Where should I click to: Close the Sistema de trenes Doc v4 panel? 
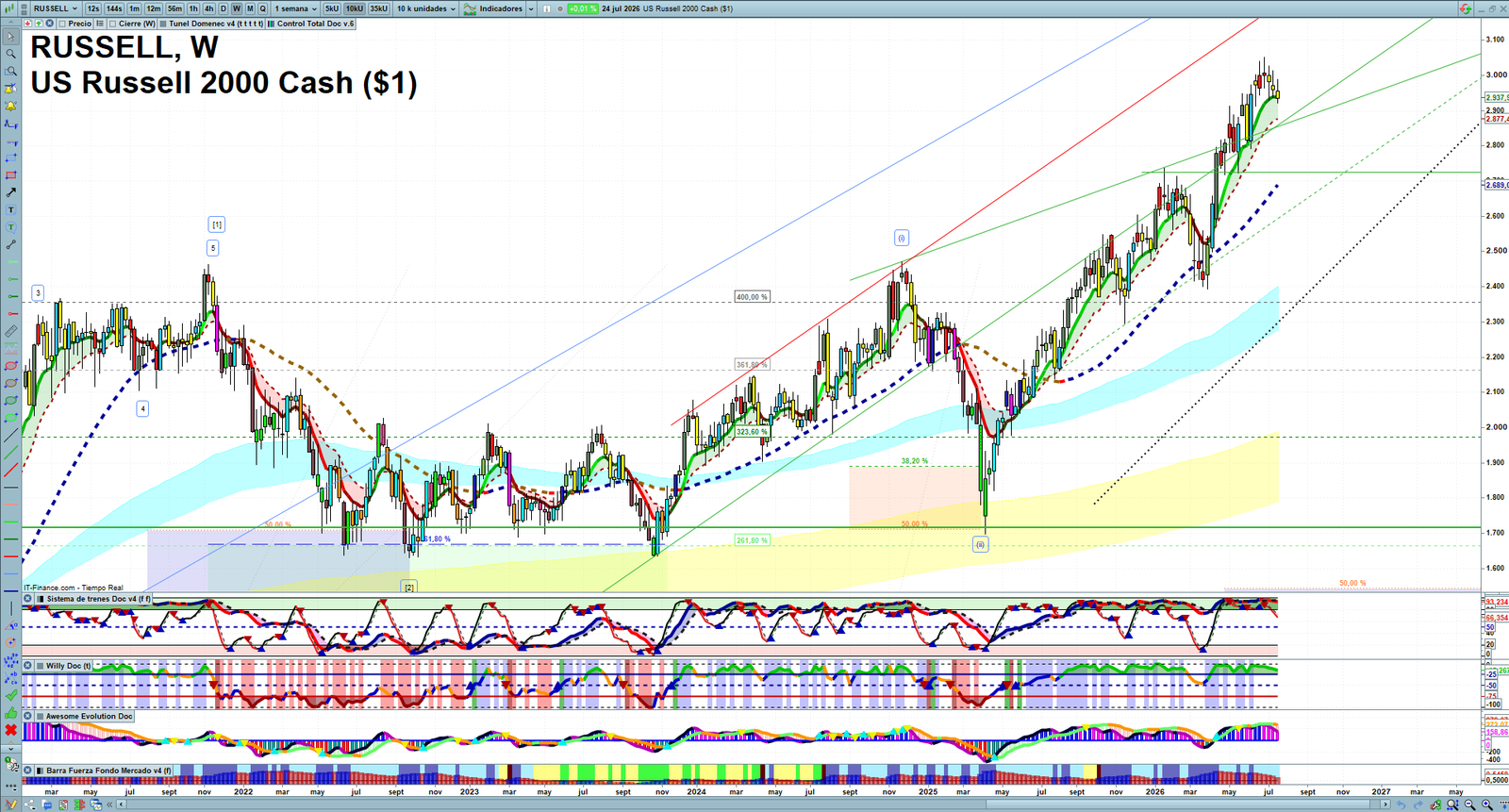[27, 599]
